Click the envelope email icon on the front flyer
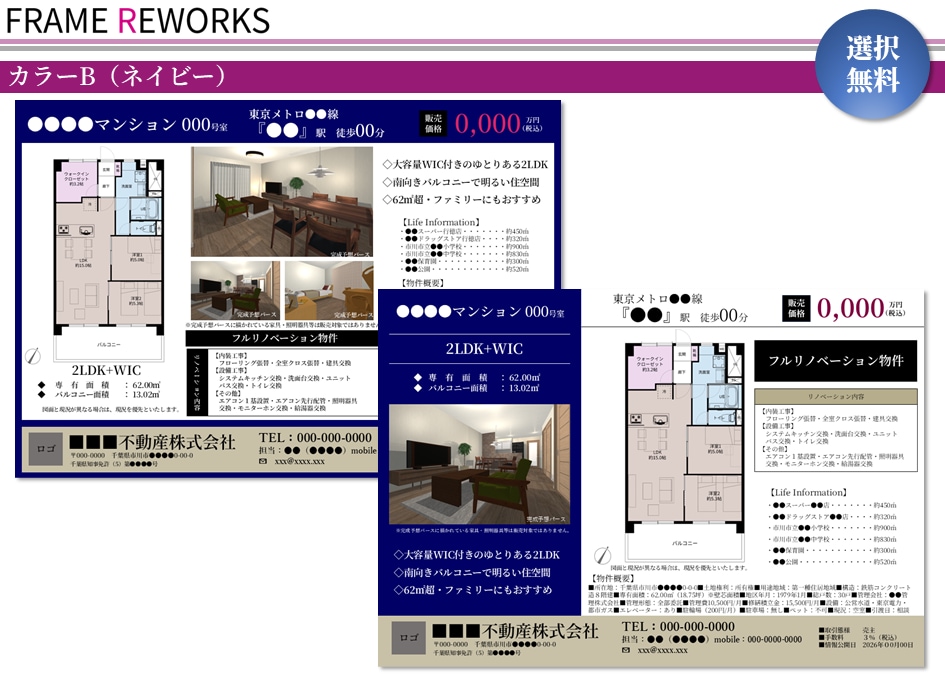Viewport: 945px width, 680px height. [x=626, y=650]
